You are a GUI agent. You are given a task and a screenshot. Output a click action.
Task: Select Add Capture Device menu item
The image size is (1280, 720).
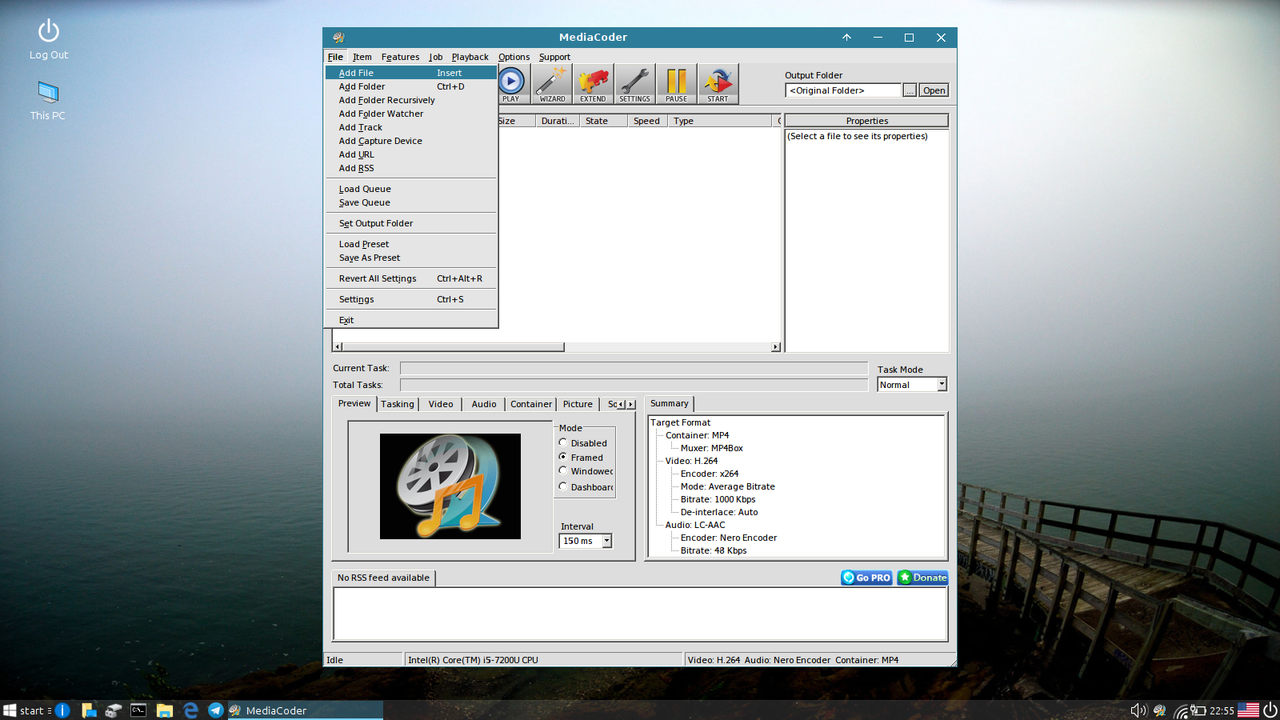(411, 141)
